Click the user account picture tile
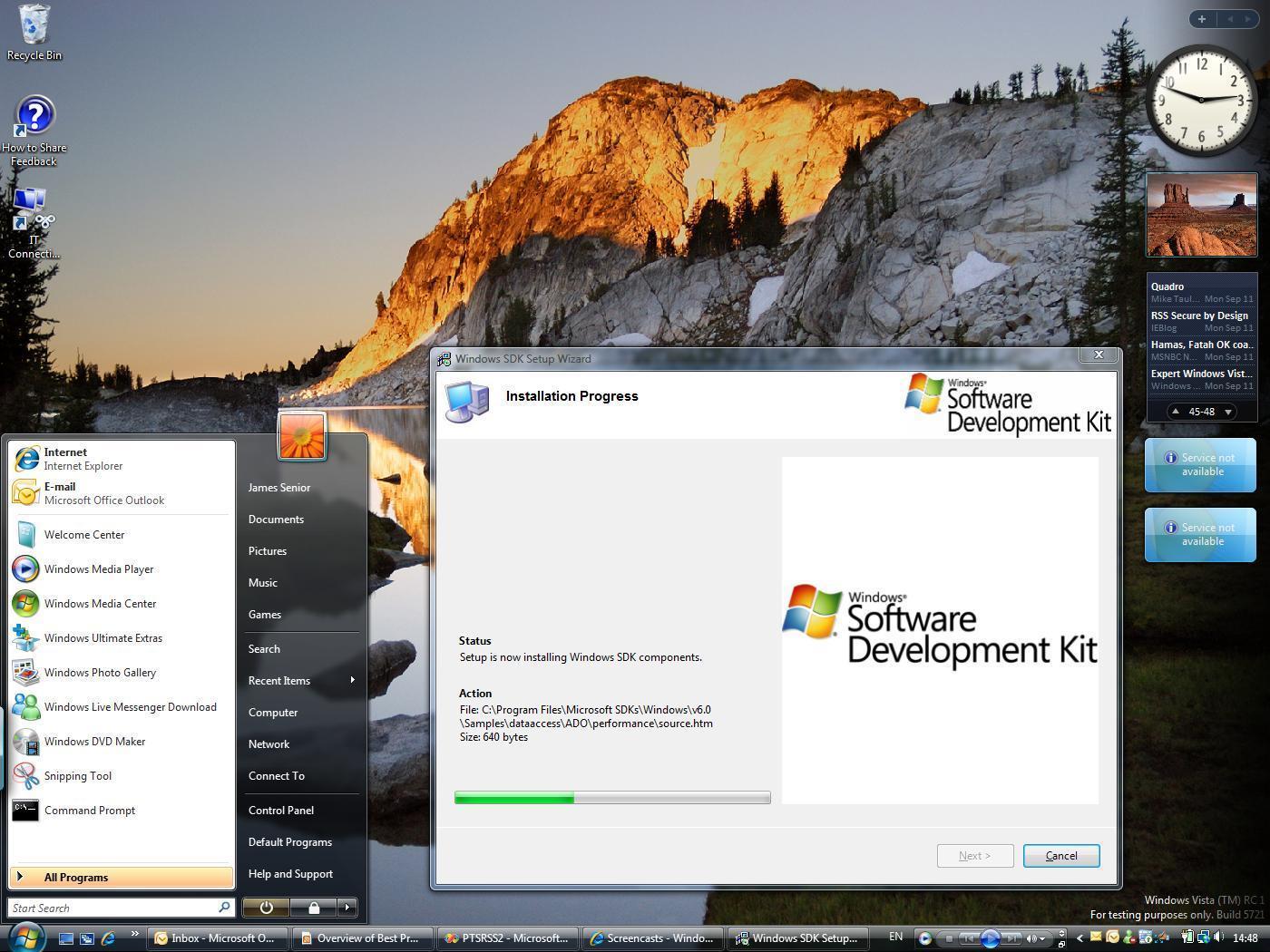 (x=302, y=435)
